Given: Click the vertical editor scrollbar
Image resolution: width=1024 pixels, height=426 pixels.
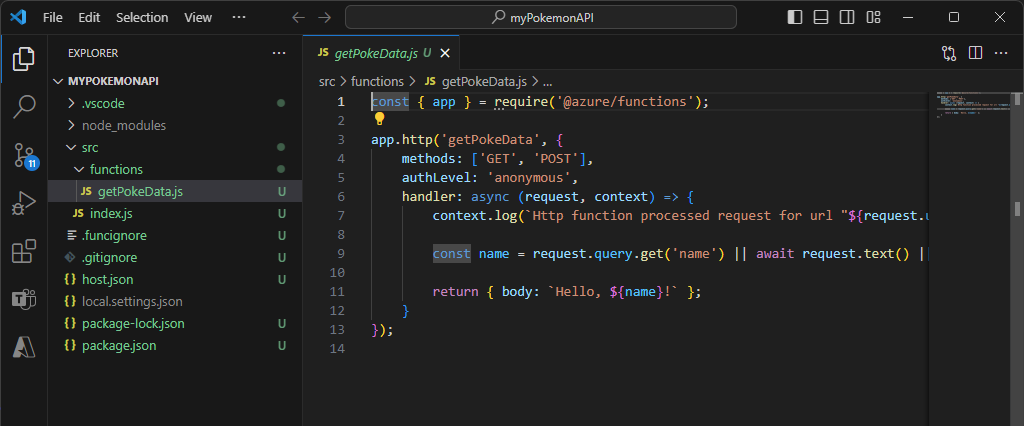Looking at the screenshot, I should coord(1017,259).
